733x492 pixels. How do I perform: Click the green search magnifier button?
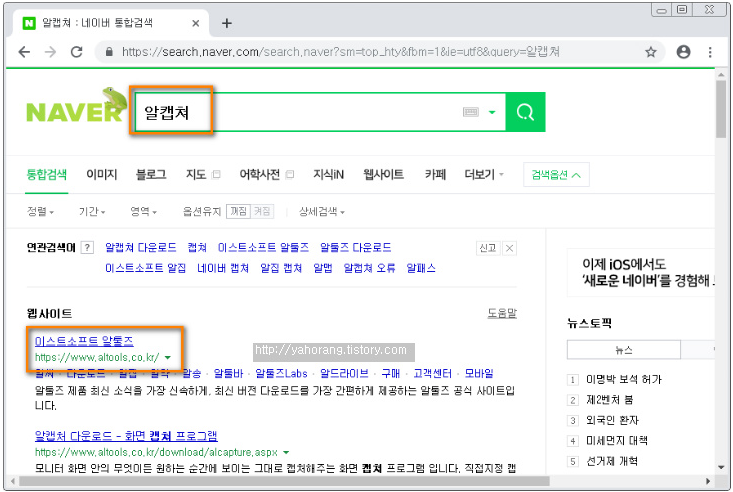525,112
